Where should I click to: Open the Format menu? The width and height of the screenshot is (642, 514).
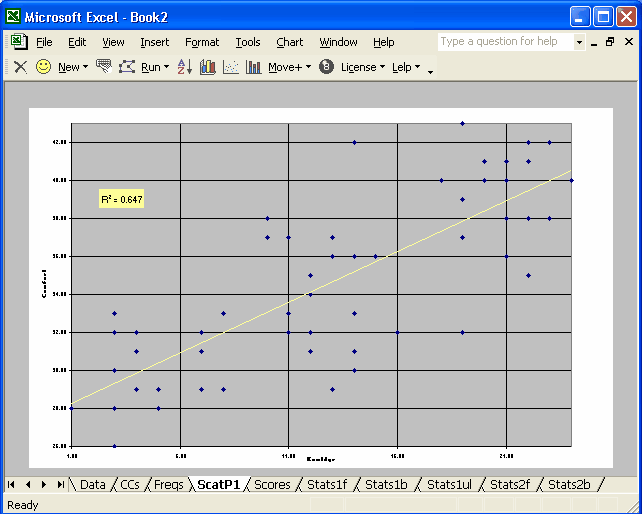[202, 42]
